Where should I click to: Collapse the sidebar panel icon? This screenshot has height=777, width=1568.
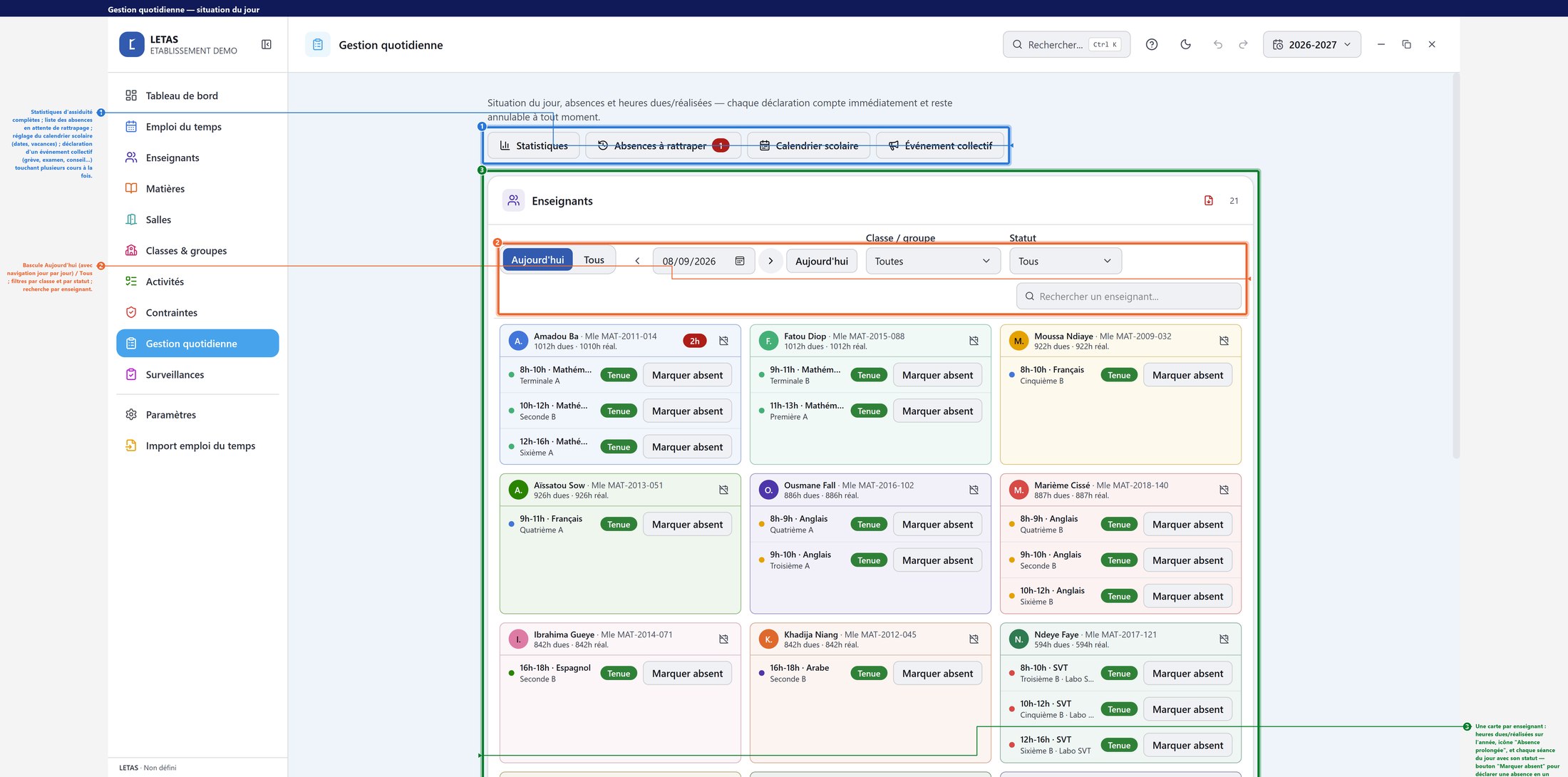[x=267, y=44]
